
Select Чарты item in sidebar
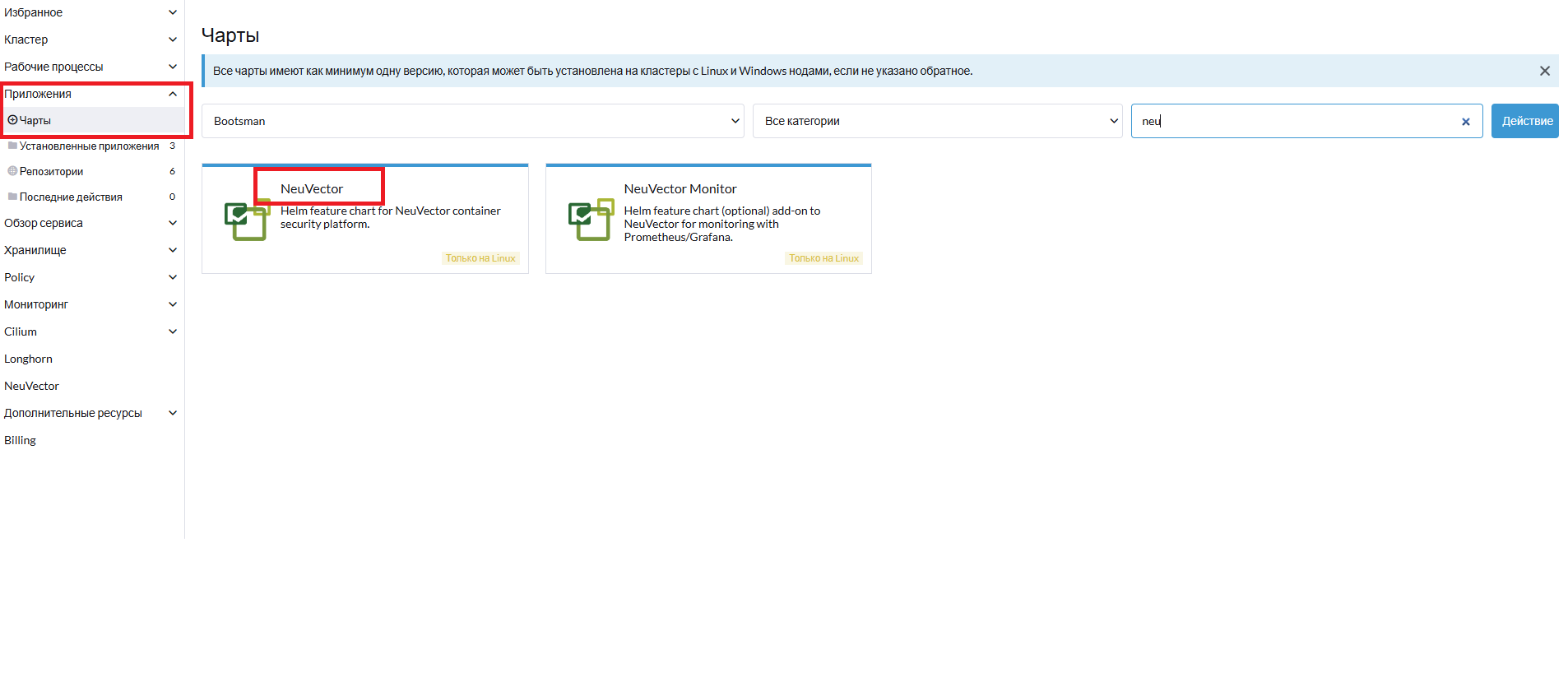click(x=35, y=121)
